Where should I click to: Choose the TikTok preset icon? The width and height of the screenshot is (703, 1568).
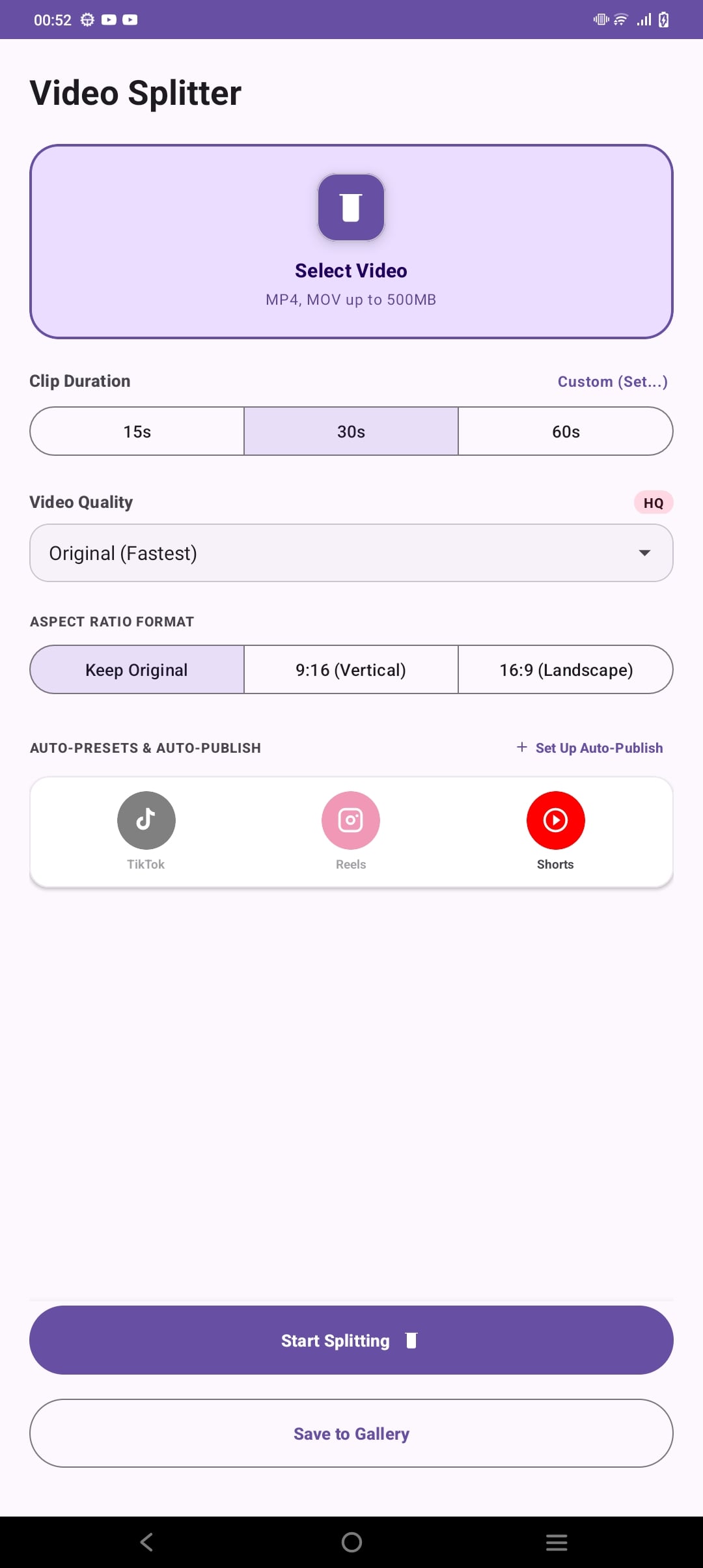point(146,820)
